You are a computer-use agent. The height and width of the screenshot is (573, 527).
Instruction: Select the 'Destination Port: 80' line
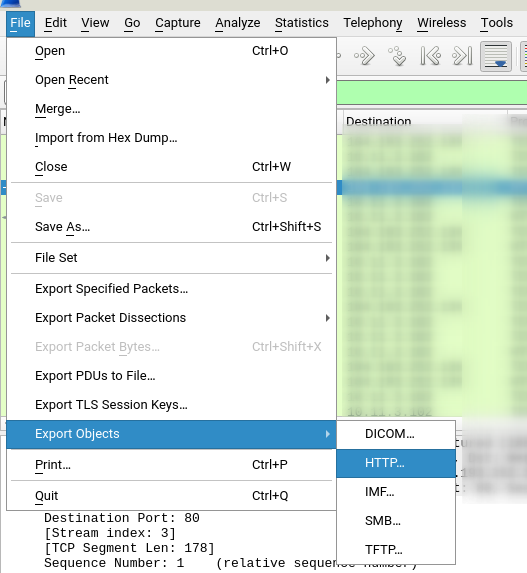click(122, 518)
